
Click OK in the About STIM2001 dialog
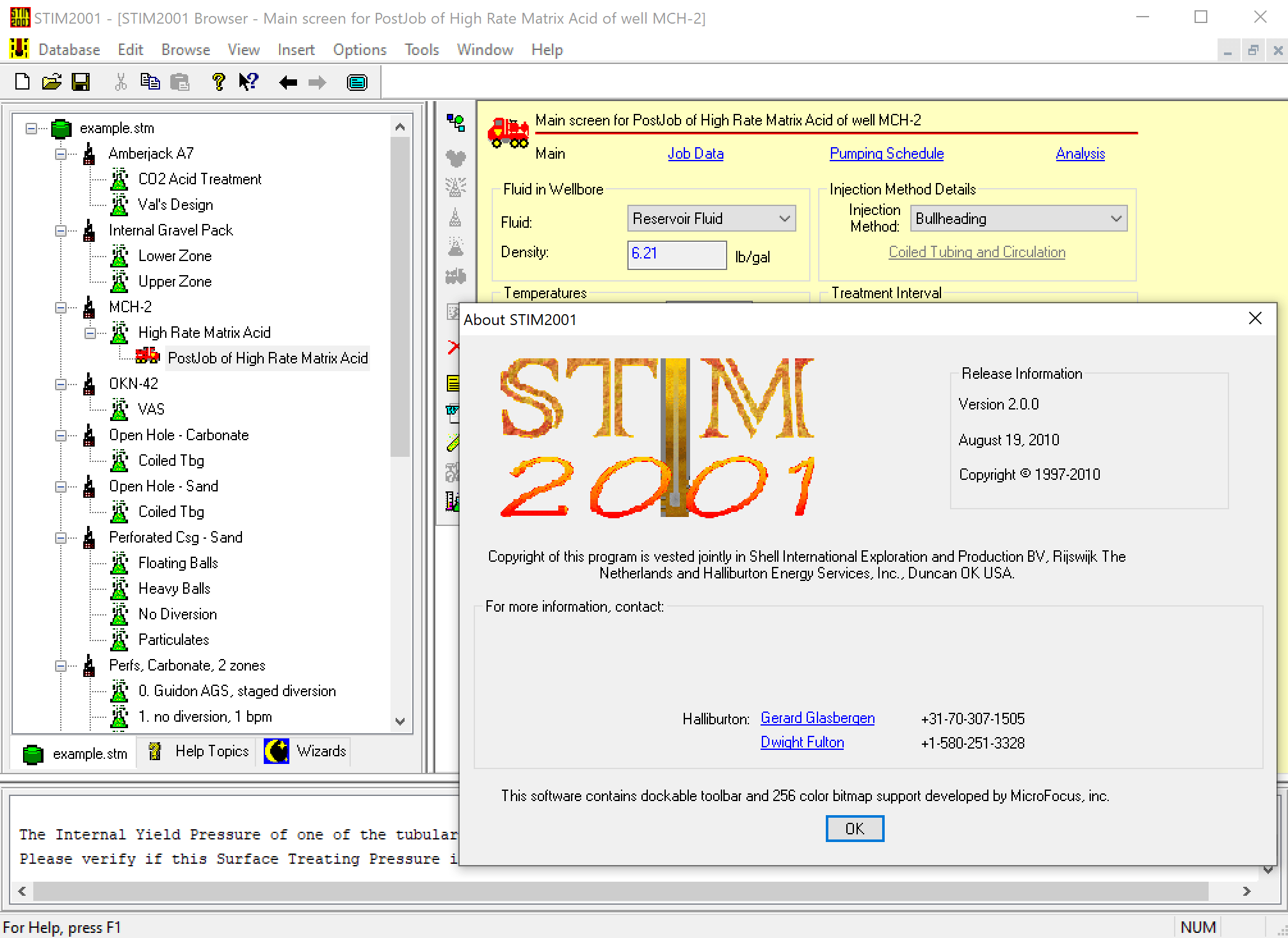click(x=855, y=828)
